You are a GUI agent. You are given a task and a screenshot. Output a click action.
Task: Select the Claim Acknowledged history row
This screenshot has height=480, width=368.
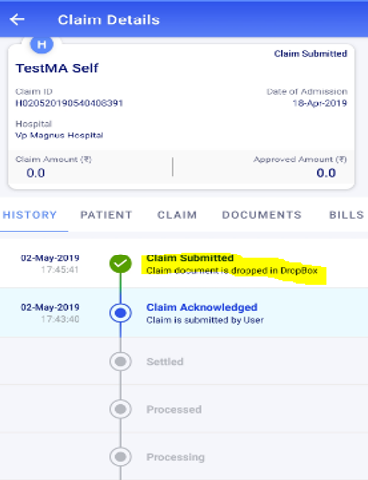(x=184, y=313)
